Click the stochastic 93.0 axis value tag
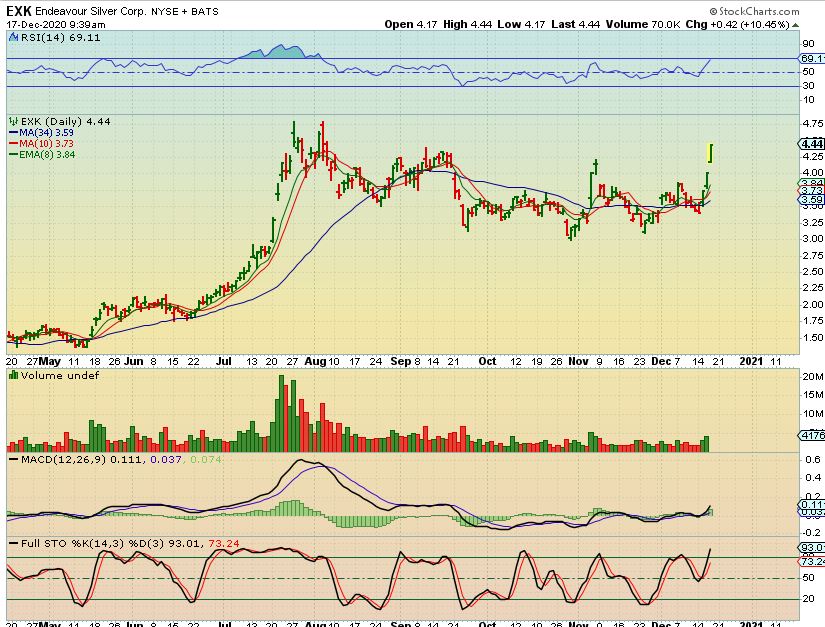Screen dimensions: 825x627 coord(811,548)
